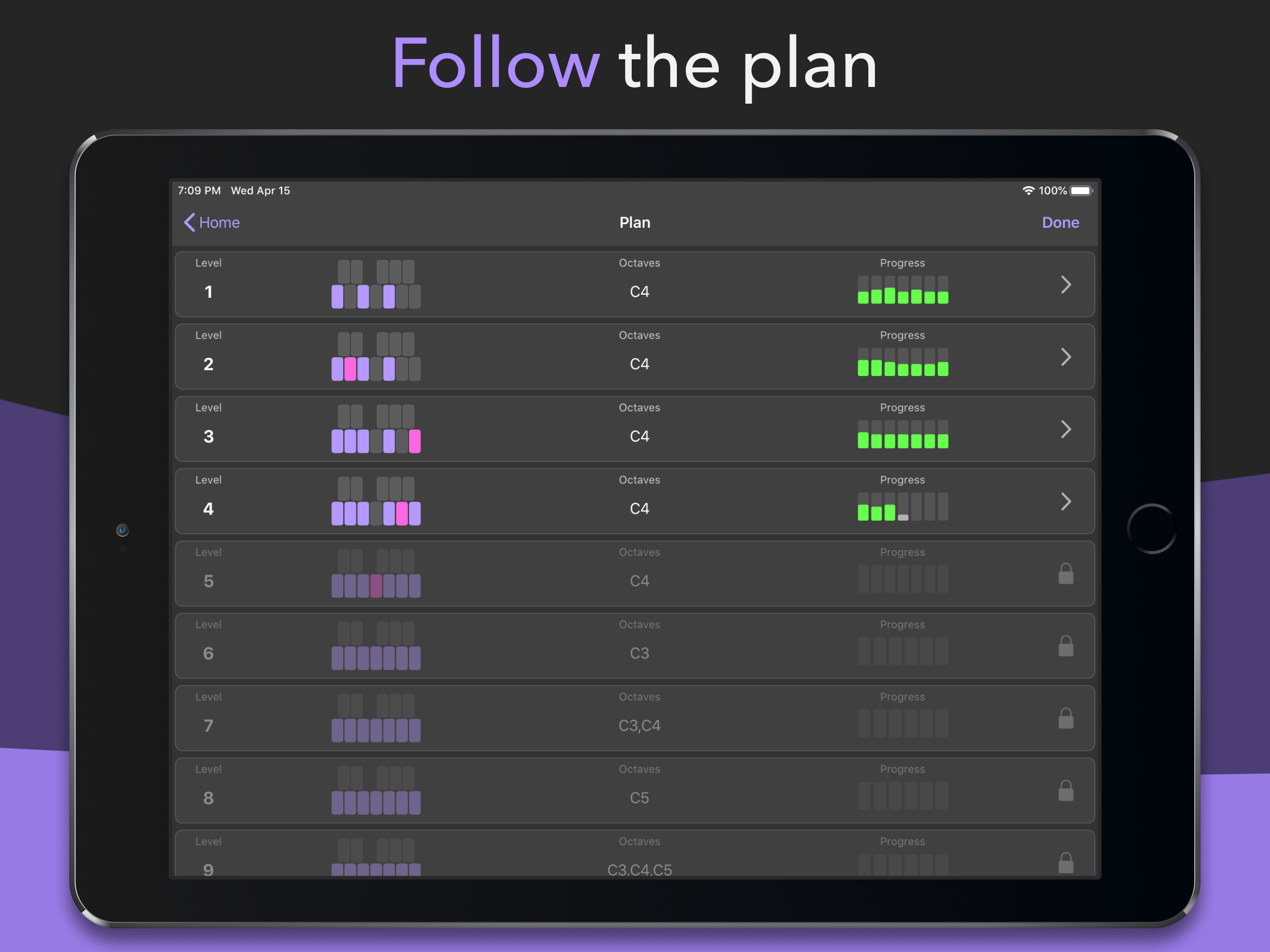
Task: Tap Done in the top right corner
Action: (x=1060, y=222)
